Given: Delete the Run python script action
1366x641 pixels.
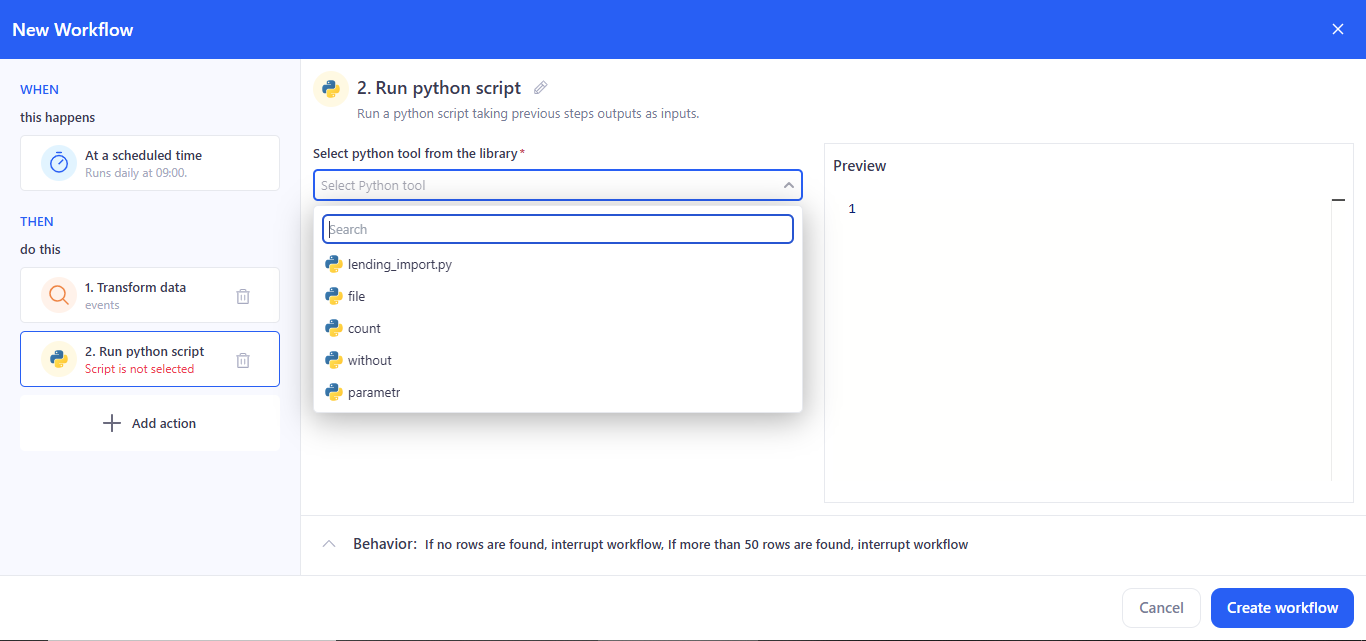Looking at the screenshot, I should click(x=242, y=359).
